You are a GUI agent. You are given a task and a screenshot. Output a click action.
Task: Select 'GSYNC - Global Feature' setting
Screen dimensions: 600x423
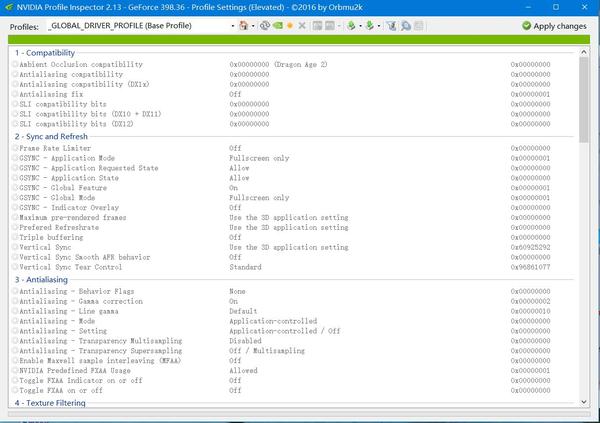pos(293,188)
